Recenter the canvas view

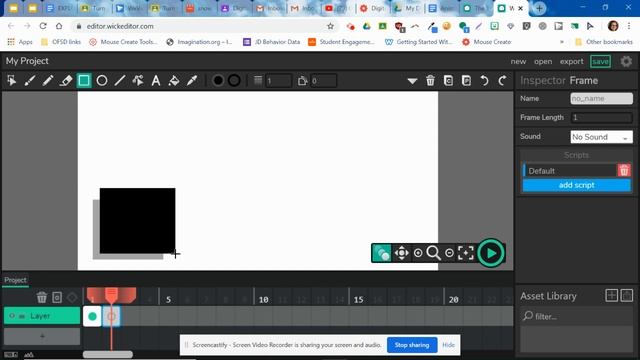pyautogui.click(x=466, y=253)
